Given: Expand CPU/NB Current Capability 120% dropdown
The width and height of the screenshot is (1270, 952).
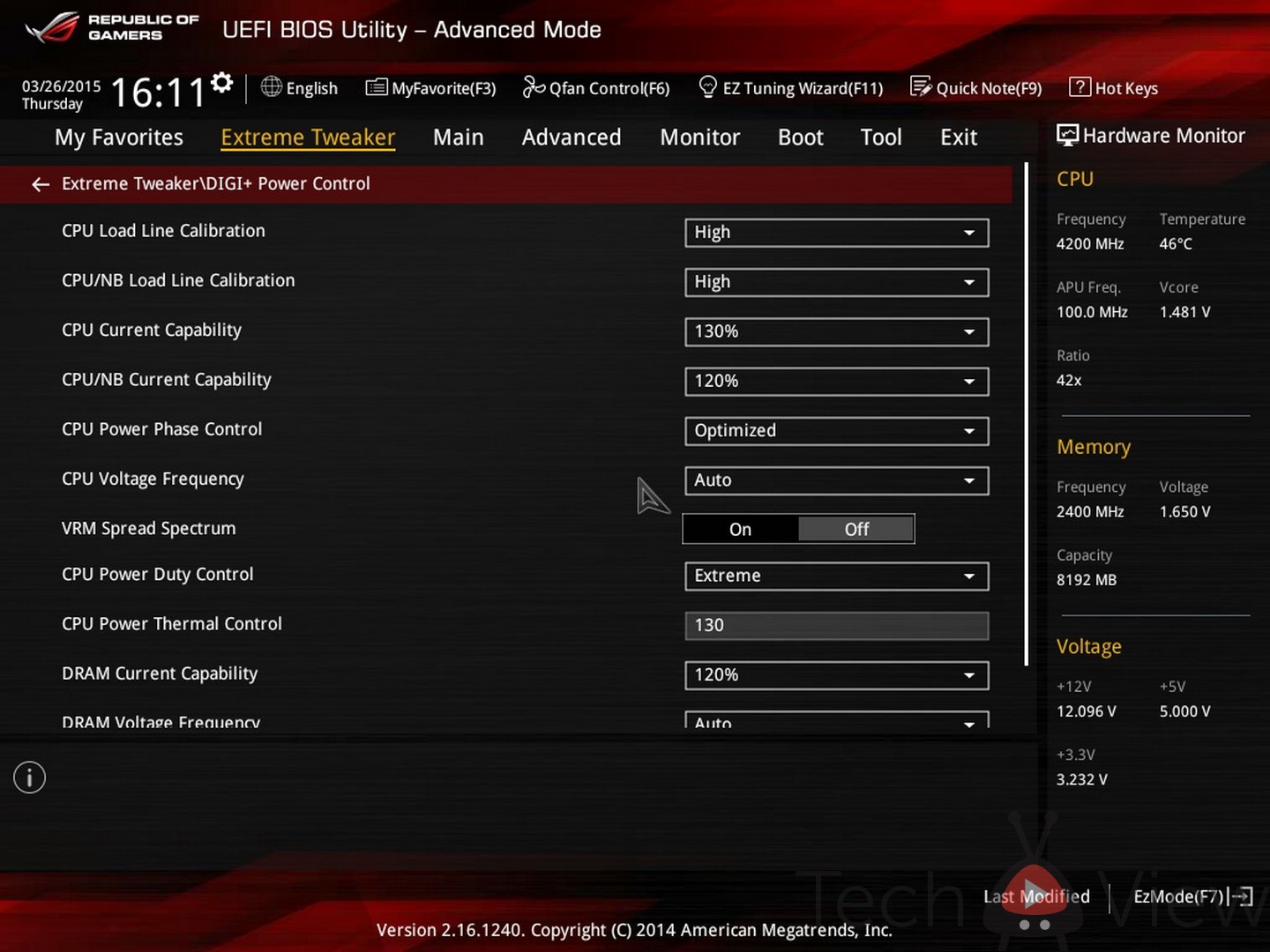Looking at the screenshot, I should coord(836,381).
